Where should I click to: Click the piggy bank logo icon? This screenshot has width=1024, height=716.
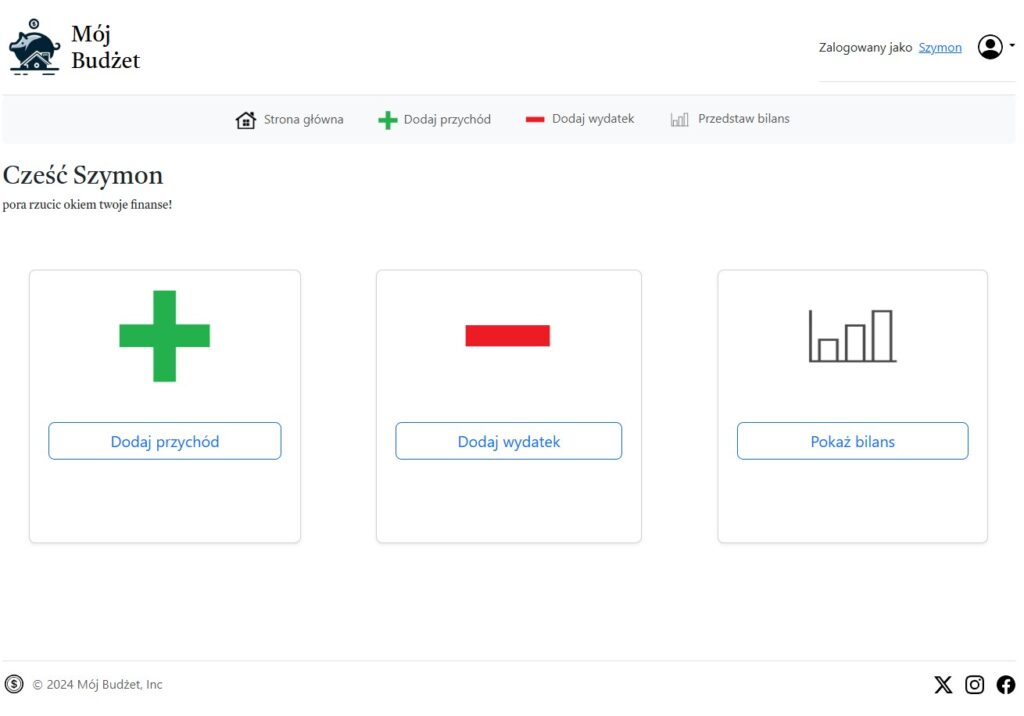[34, 47]
